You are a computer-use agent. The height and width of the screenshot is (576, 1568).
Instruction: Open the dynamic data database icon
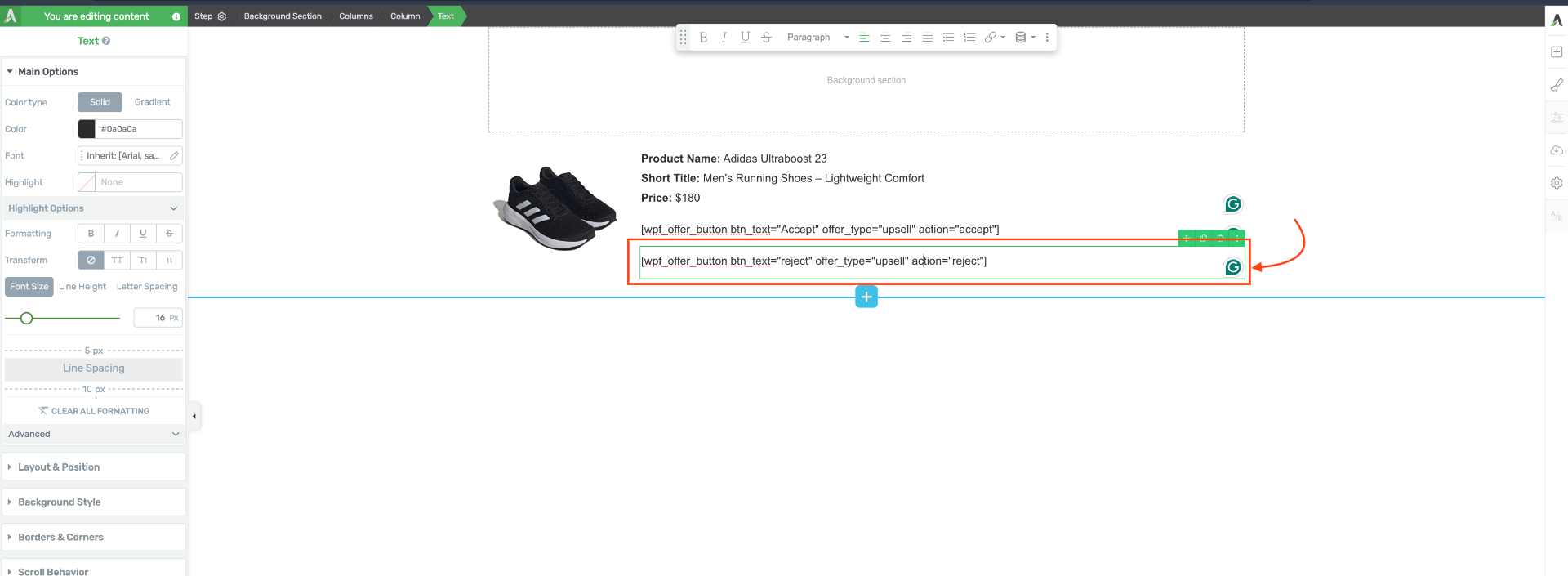coord(1020,38)
